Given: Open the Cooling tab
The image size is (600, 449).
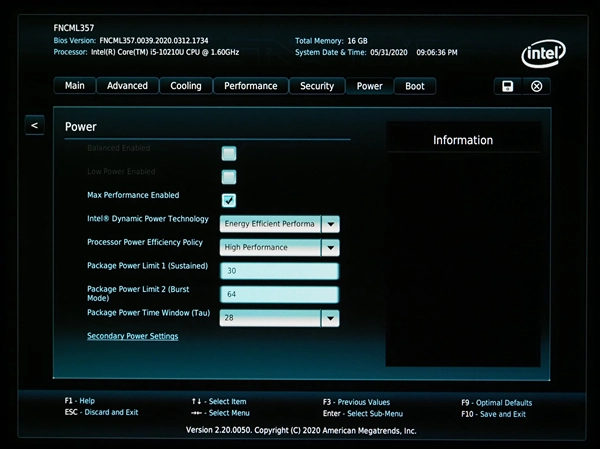Looking at the screenshot, I should click(186, 86).
